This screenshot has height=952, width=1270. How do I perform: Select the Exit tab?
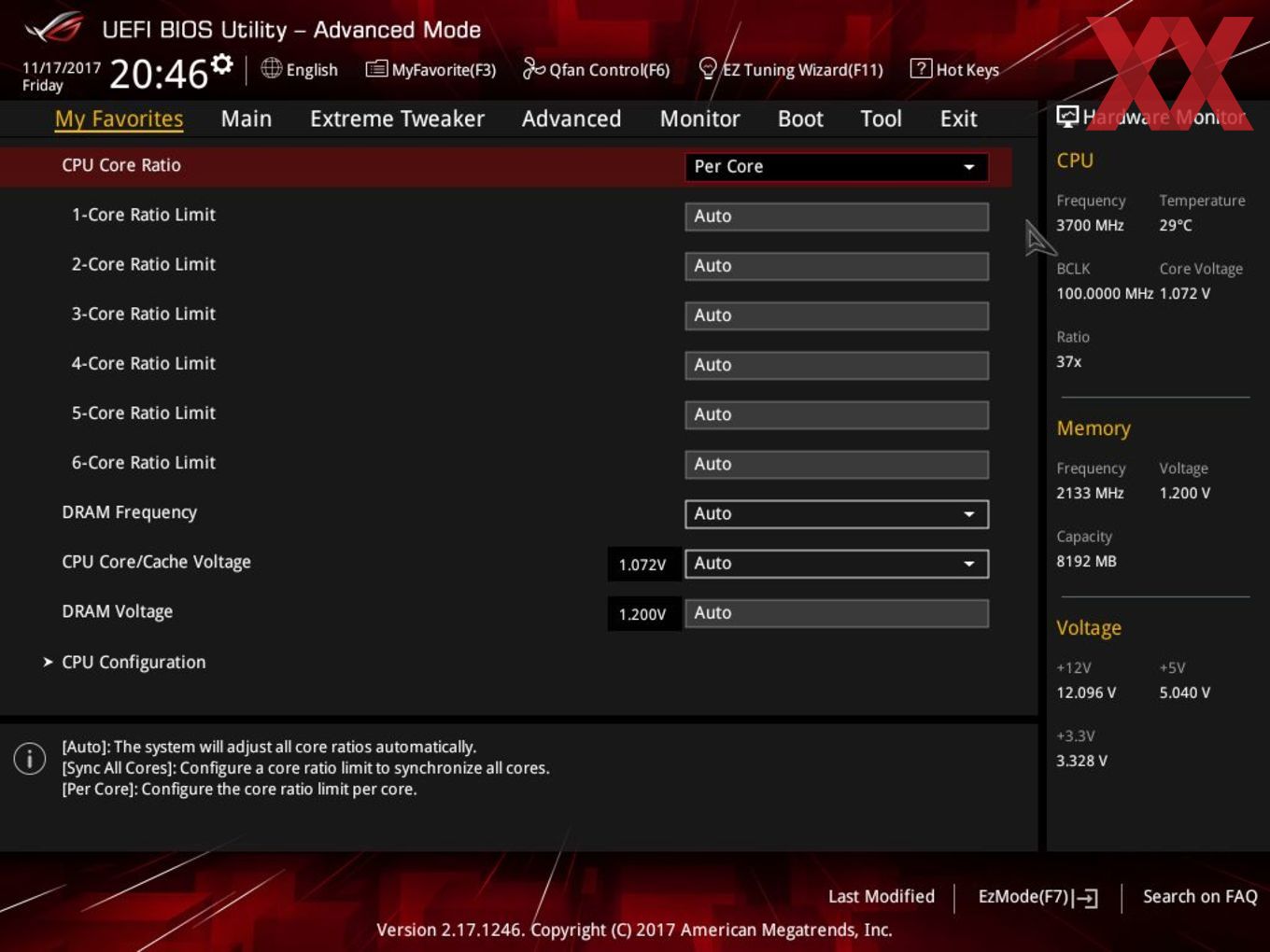[x=958, y=119]
